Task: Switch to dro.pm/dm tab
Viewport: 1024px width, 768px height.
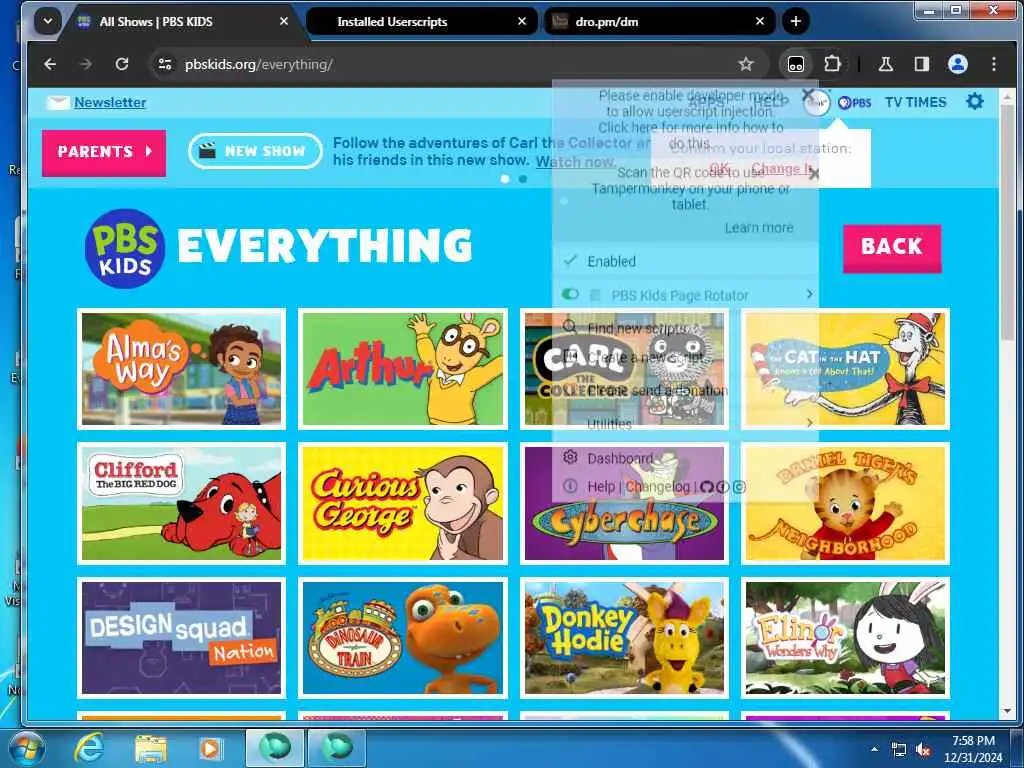Action: pos(659,22)
